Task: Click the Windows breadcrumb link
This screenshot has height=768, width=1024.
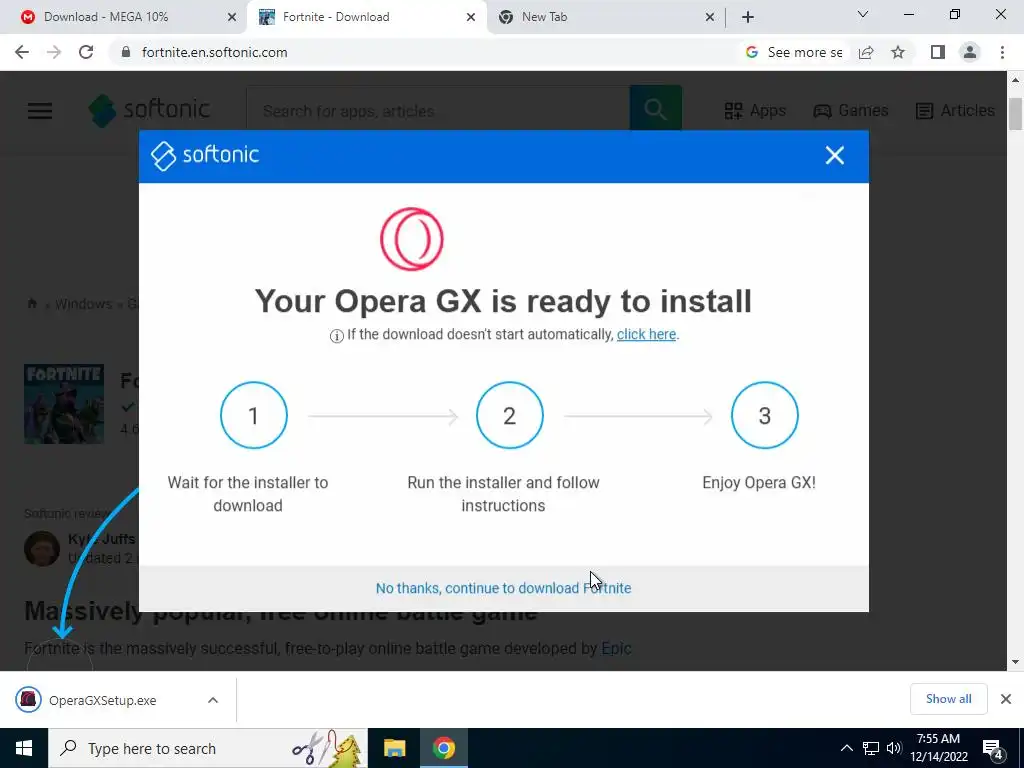Action: pyautogui.click(x=84, y=304)
